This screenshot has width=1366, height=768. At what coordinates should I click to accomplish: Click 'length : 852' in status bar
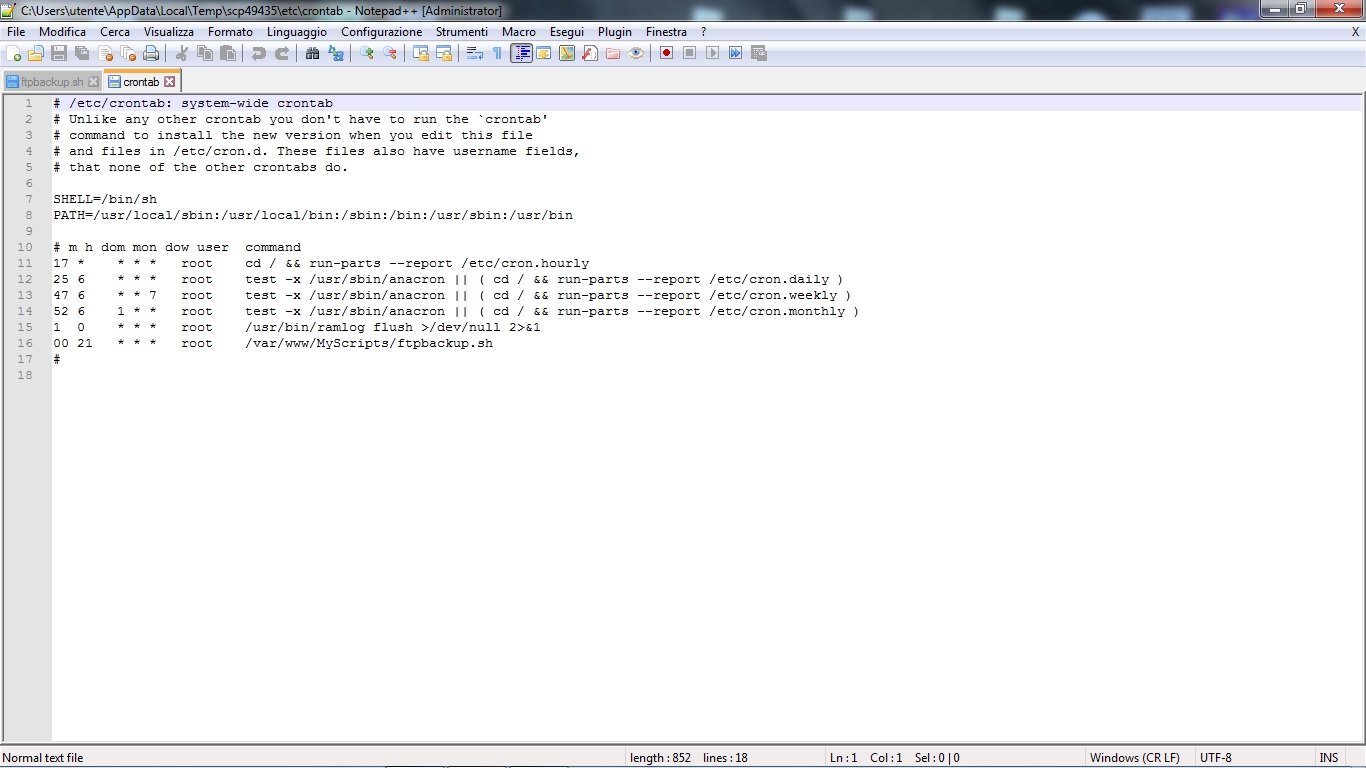[660, 758]
